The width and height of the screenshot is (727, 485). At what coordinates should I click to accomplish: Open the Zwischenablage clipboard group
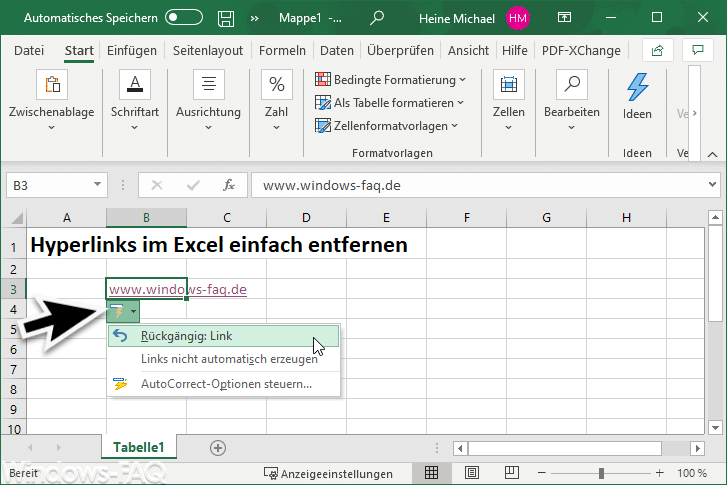click(x=51, y=100)
